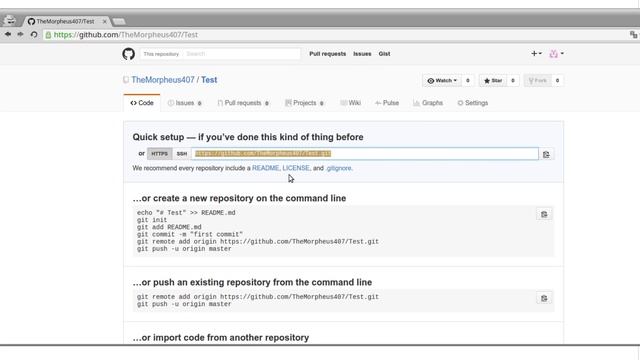Click the Test repository name link
This screenshot has width=640, height=360.
[x=209, y=80]
